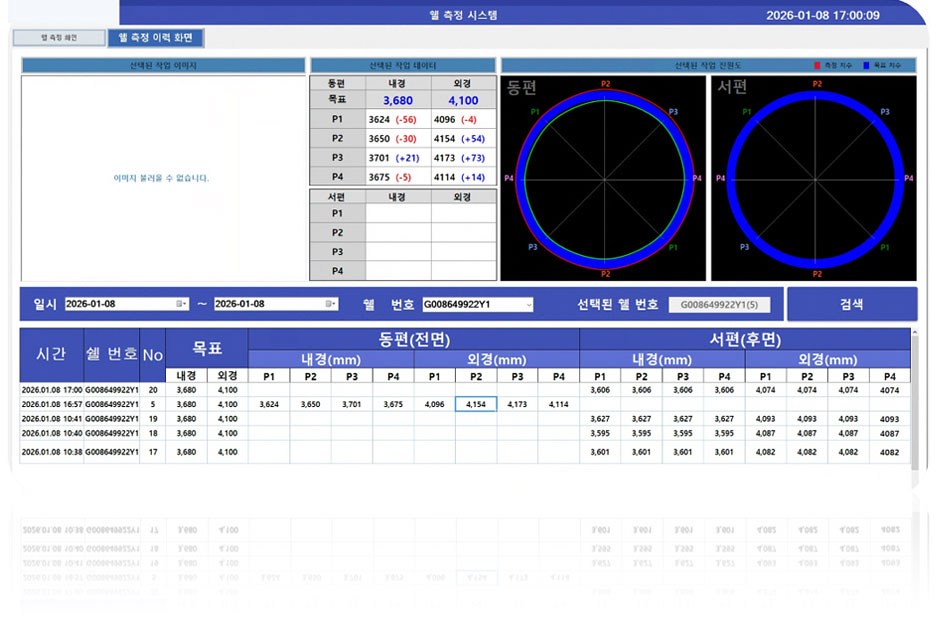
Task: Click the 4,082 west outer P1 cell in row 17
Action: coord(766,452)
